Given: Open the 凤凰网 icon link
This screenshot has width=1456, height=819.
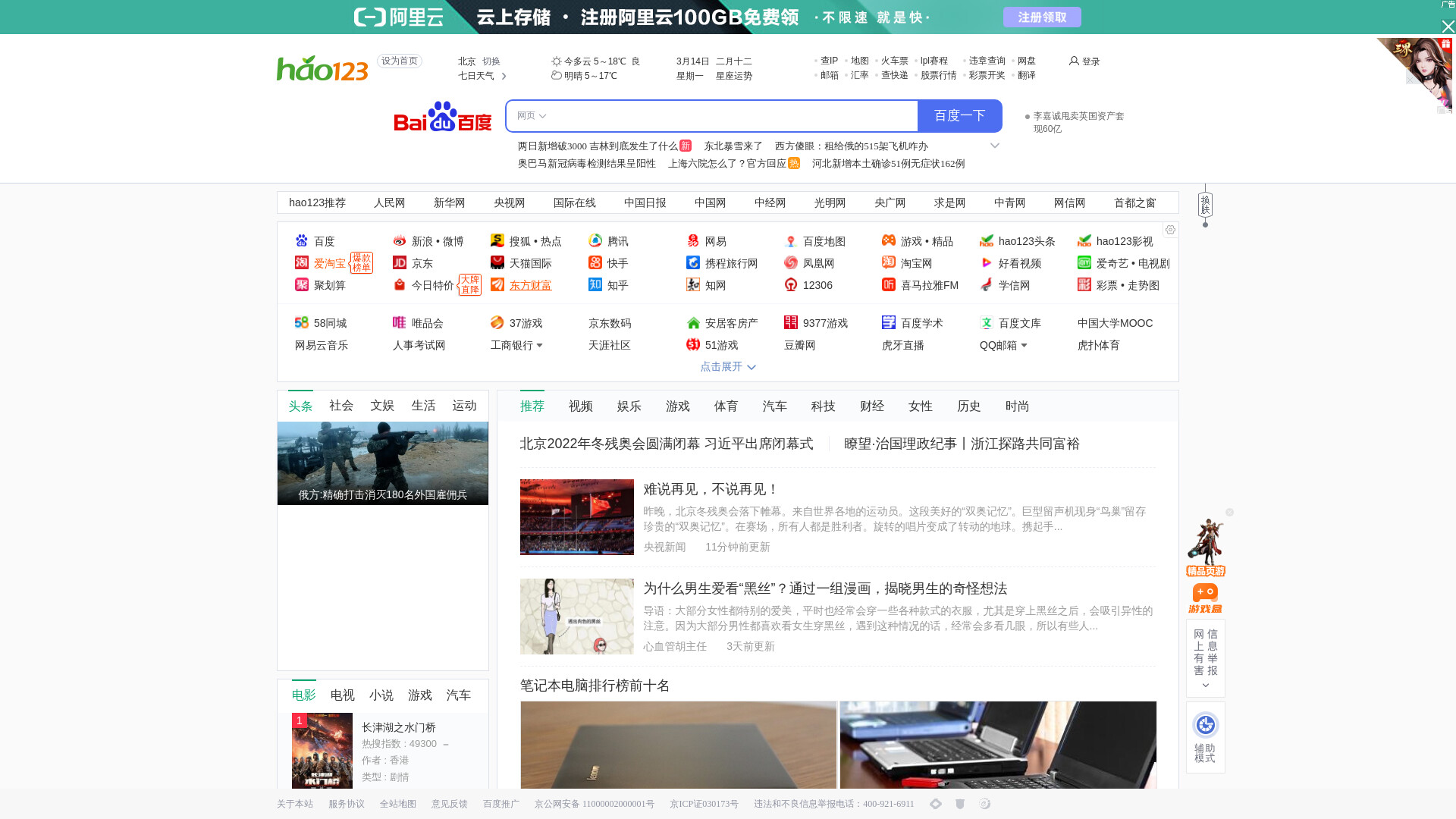Looking at the screenshot, I should tap(791, 262).
